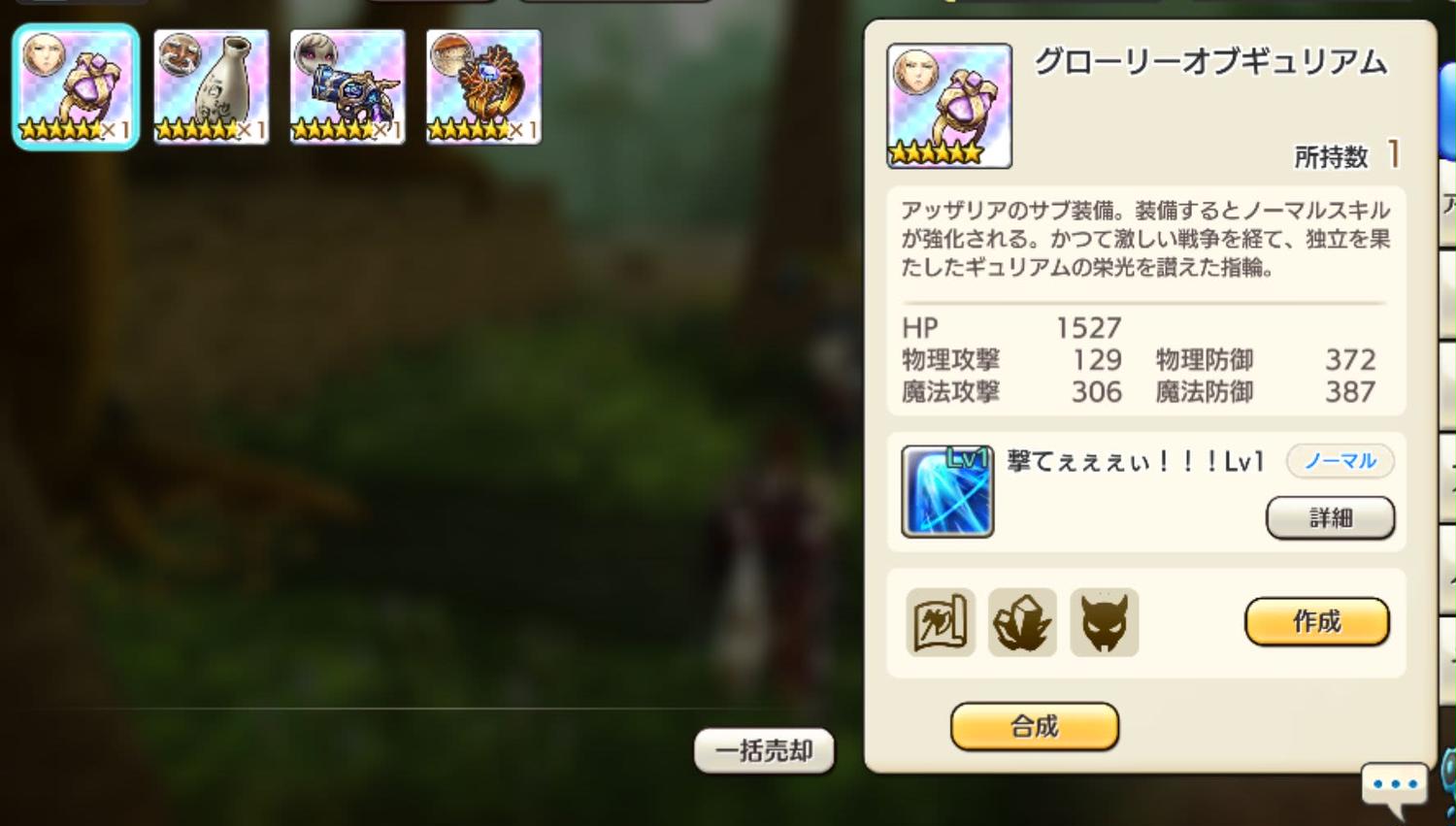Click the yellow 合成 synthesis button

[x=1035, y=726]
